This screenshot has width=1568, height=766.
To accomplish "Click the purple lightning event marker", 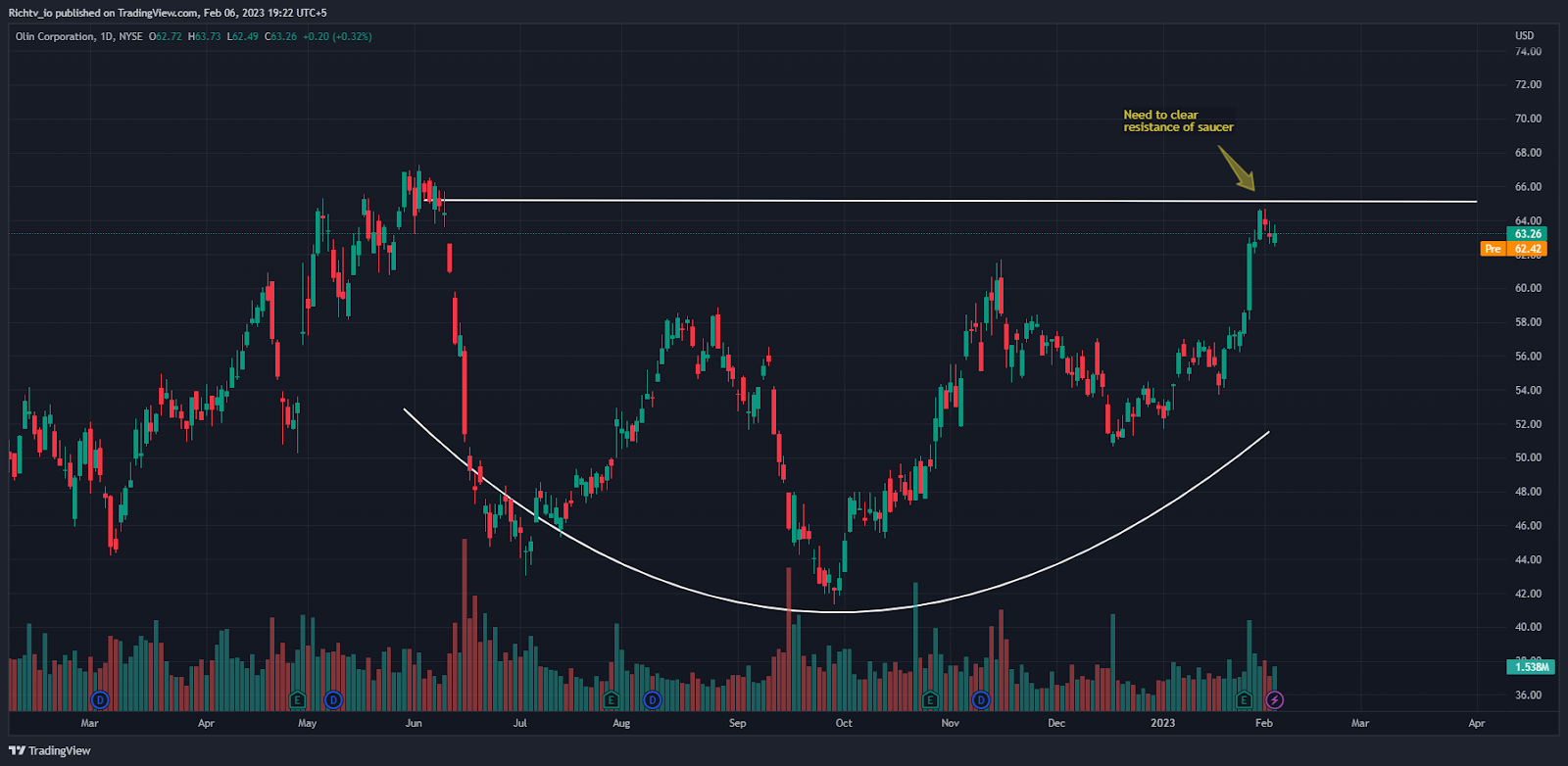I will click(1275, 700).
